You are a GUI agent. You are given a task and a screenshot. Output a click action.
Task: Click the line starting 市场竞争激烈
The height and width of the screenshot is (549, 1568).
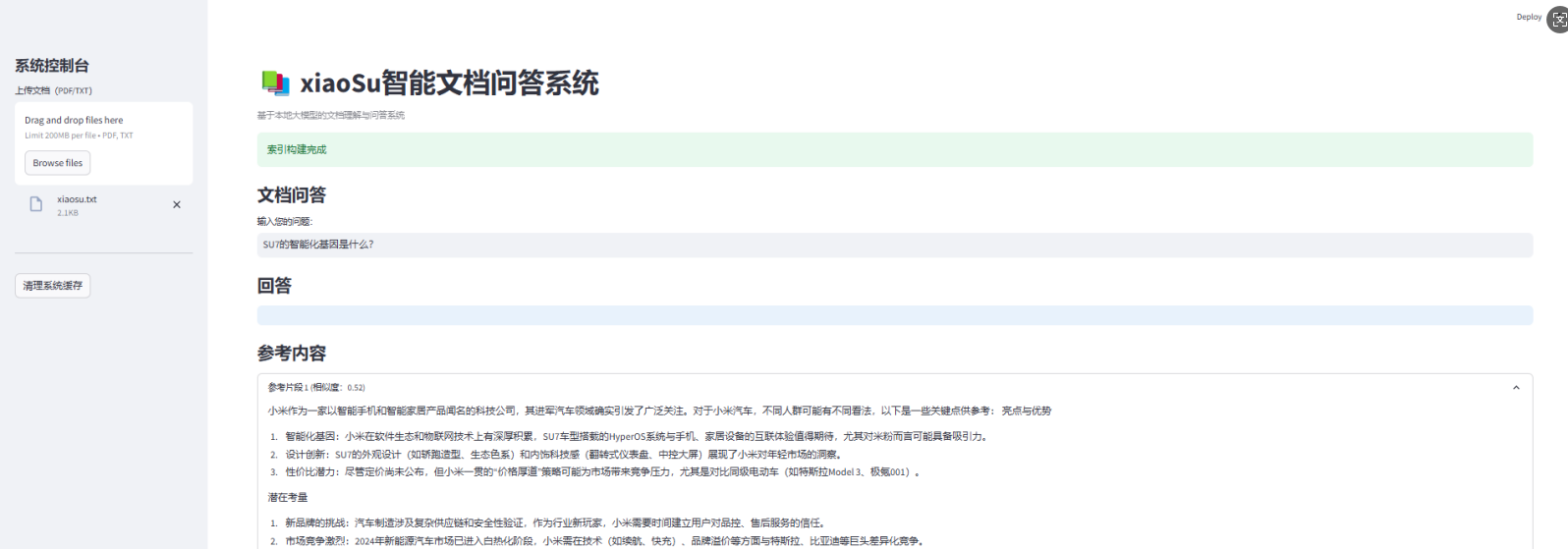604,541
